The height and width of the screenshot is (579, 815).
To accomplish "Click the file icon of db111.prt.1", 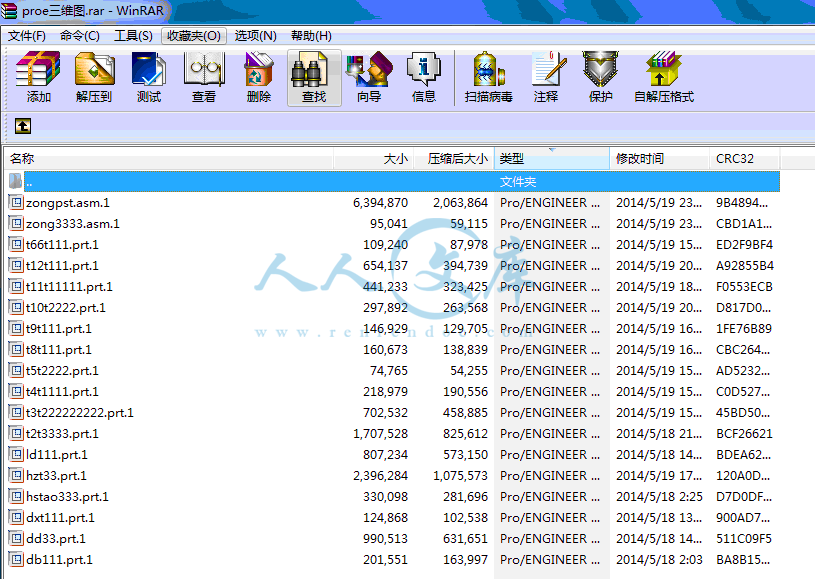I will 17,559.
